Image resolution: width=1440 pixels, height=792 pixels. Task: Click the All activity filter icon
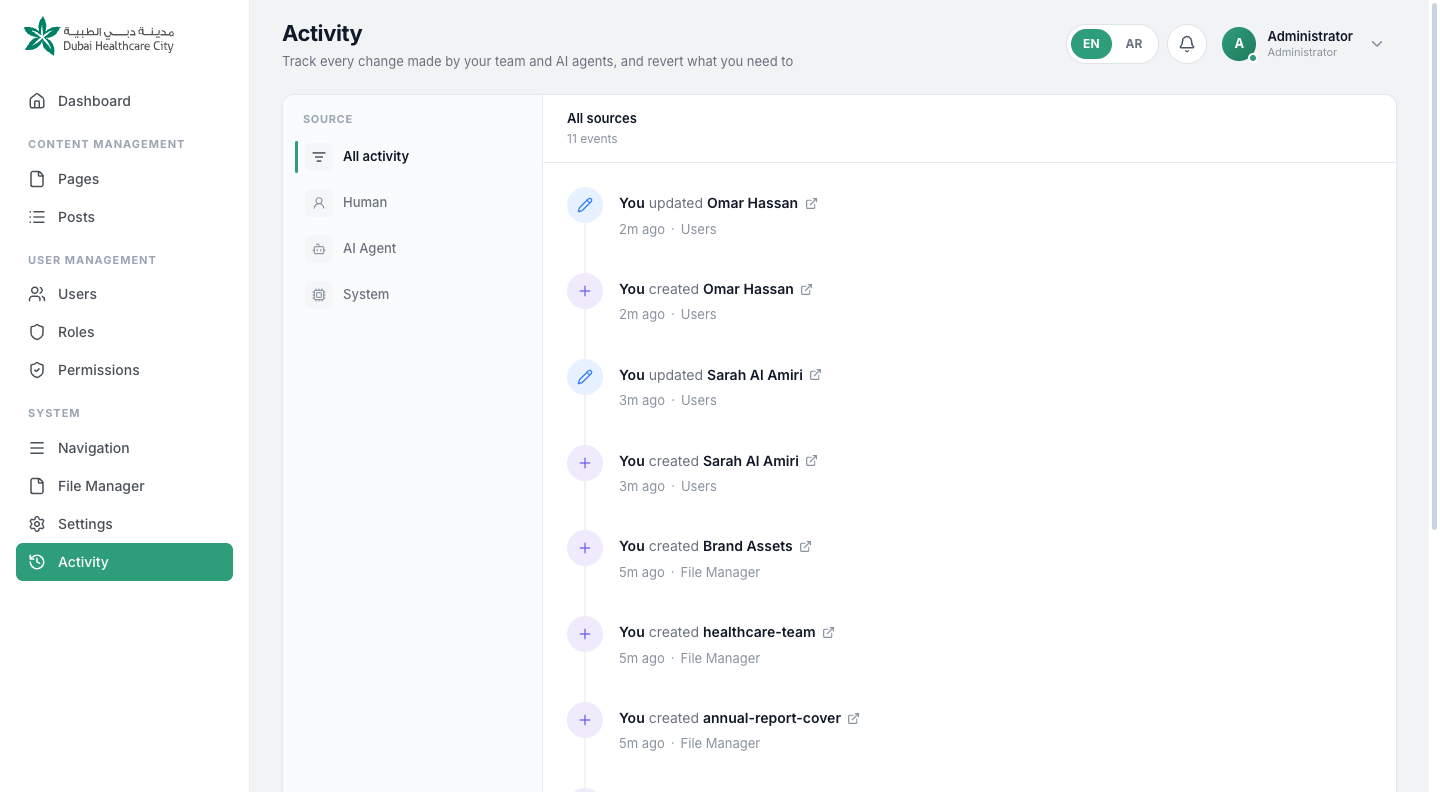coord(319,157)
